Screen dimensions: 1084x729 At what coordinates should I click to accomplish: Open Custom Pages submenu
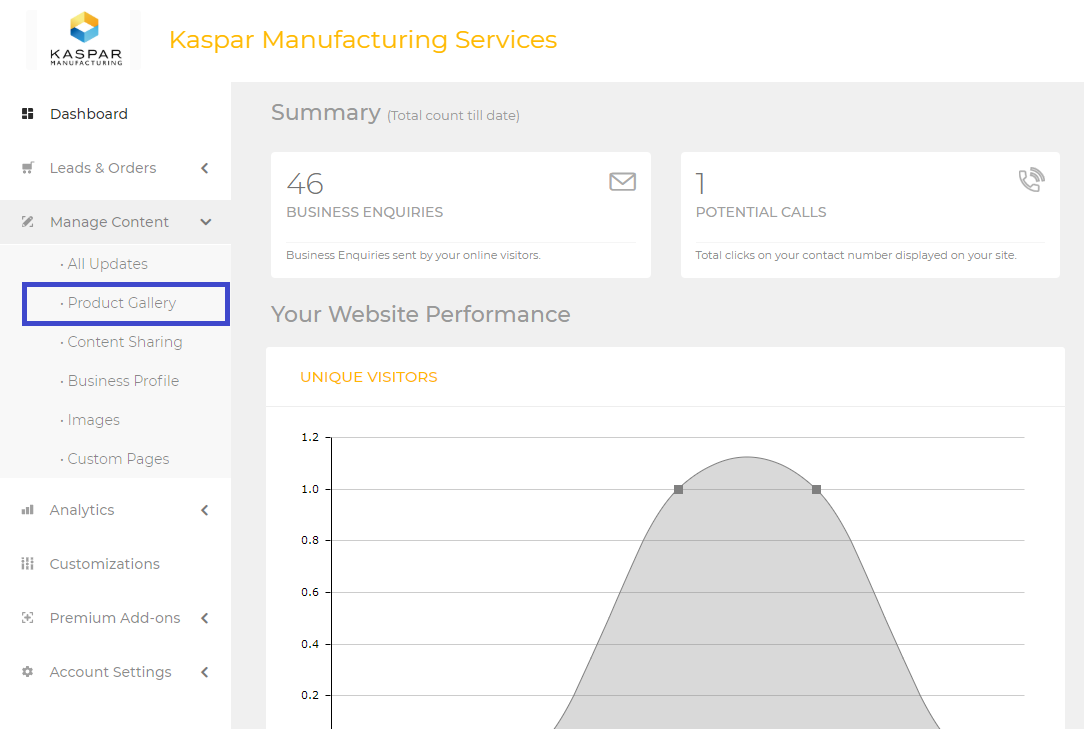[x=118, y=459]
